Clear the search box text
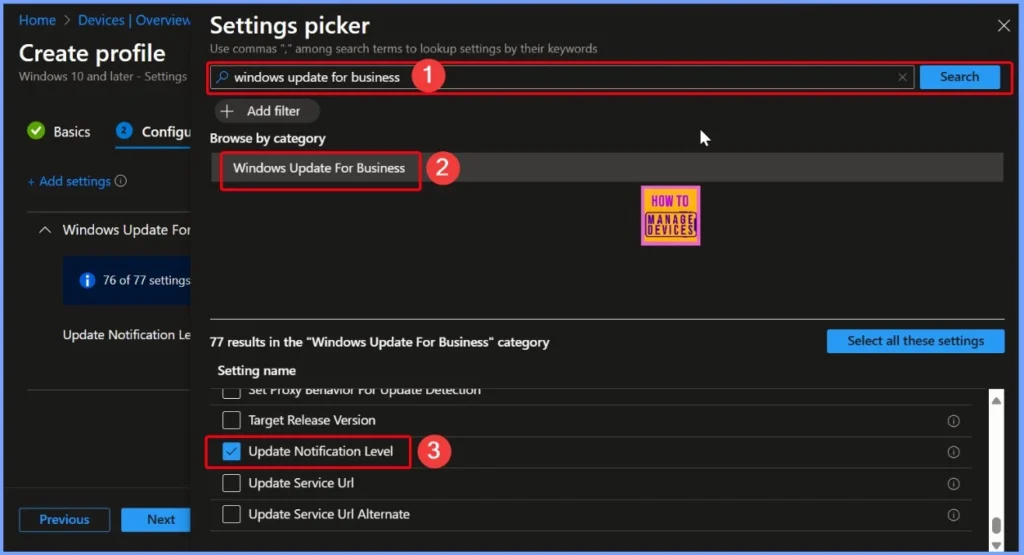Screen dimensions: 1024x555 (x=902, y=77)
